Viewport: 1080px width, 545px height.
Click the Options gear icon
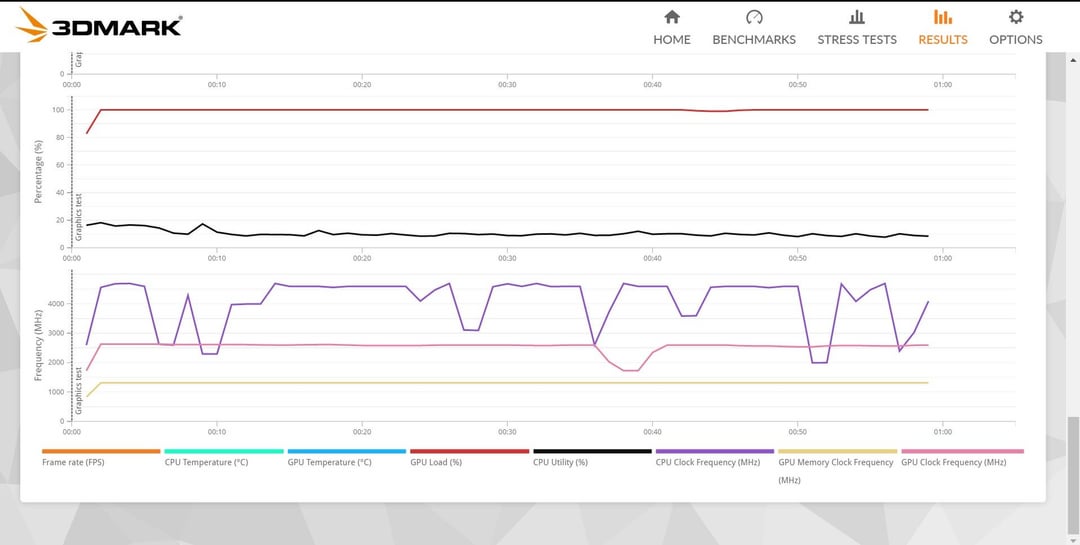pyautogui.click(x=1016, y=17)
